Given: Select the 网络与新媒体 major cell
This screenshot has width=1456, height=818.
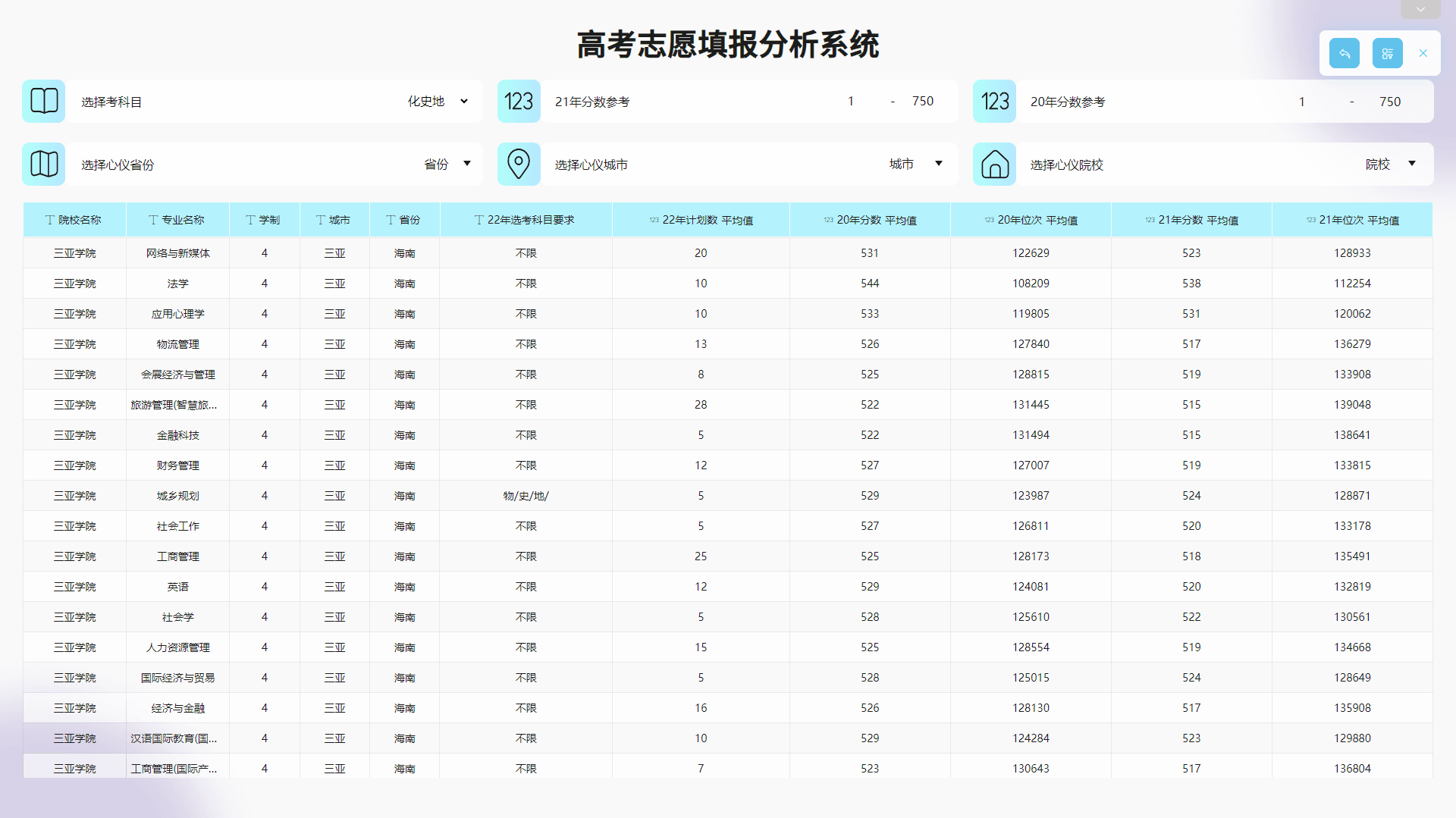Looking at the screenshot, I should [177, 253].
